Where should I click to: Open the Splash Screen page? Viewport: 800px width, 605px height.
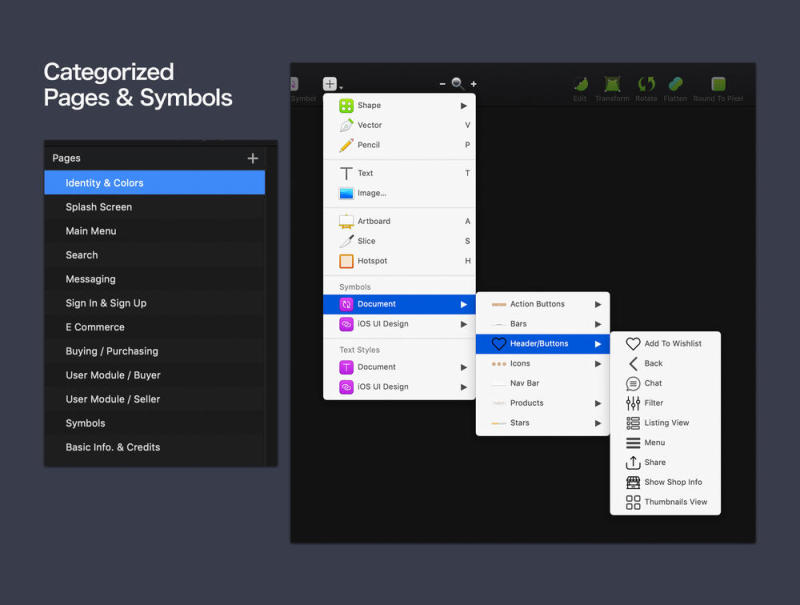point(99,207)
